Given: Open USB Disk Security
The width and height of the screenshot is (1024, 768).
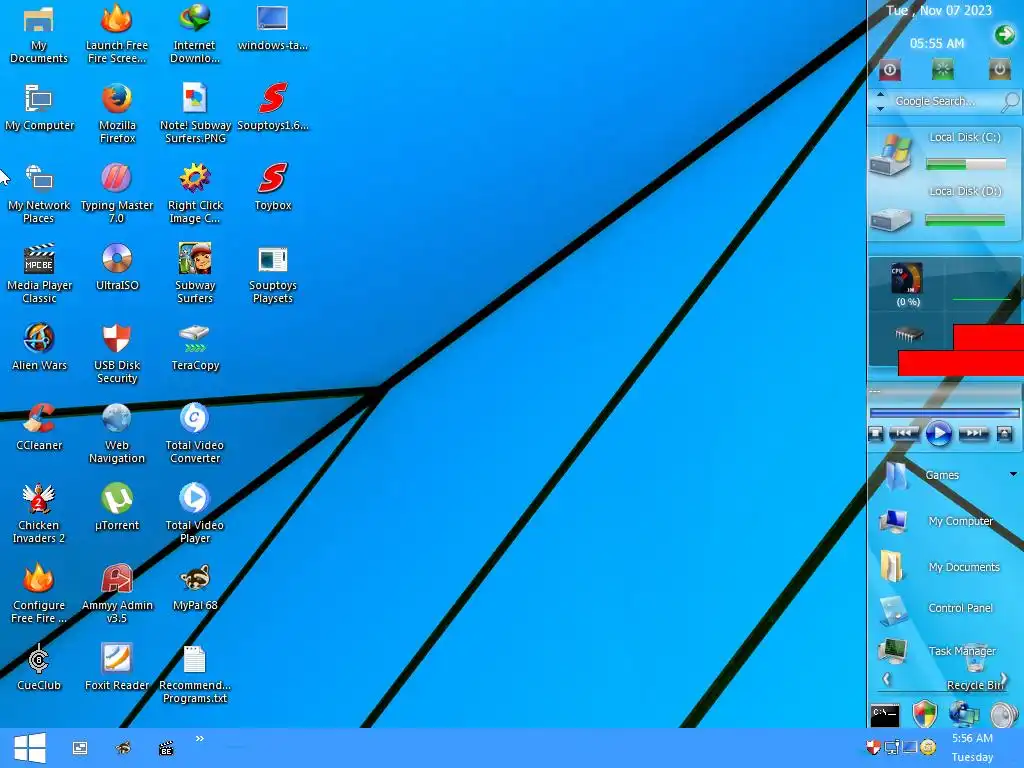Looking at the screenshot, I should click(x=117, y=354).
